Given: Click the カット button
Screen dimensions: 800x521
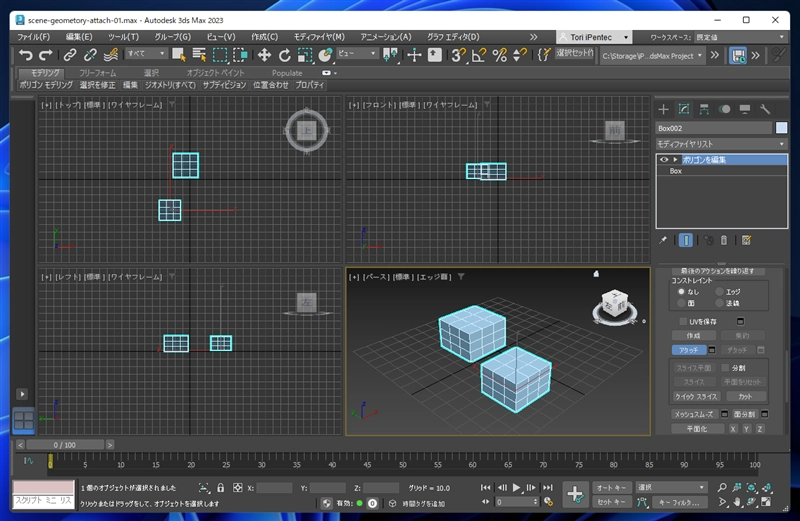Looking at the screenshot, I should 745,396.
